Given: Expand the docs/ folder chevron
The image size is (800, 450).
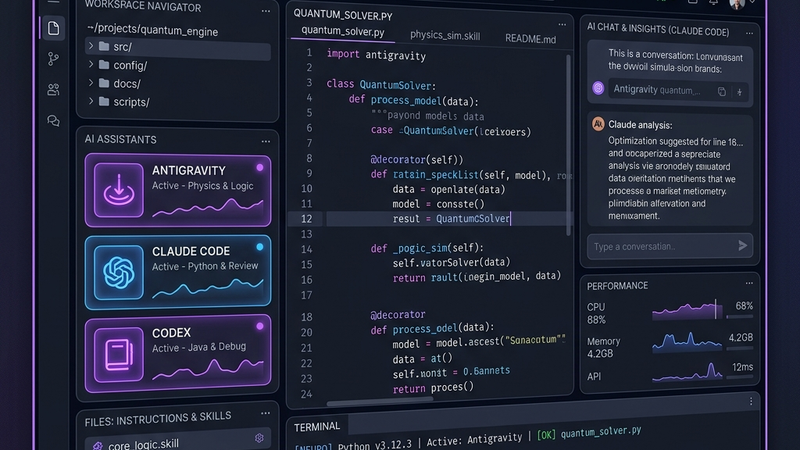Looking at the screenshot, I should point(91,83).
